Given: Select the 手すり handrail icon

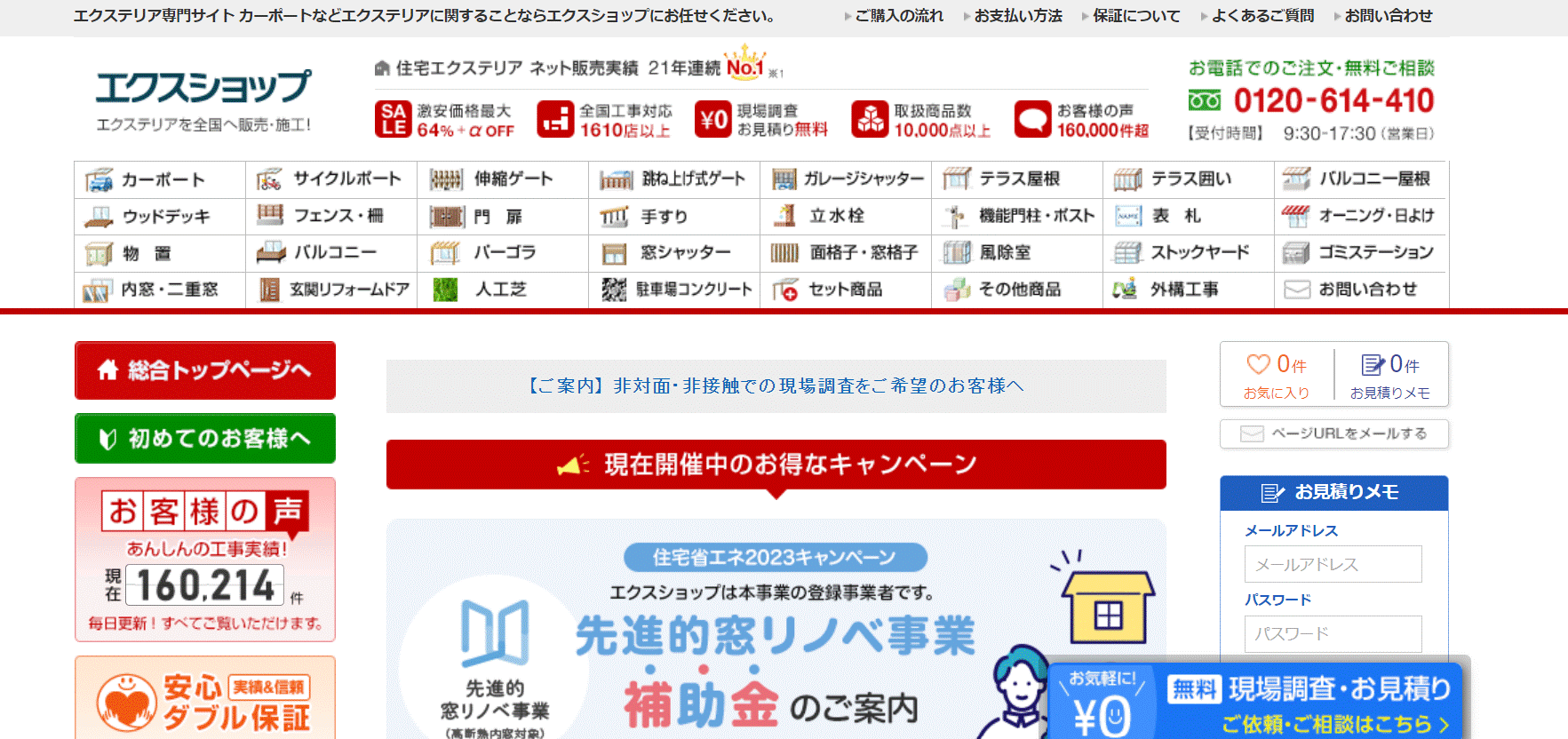Looking at the screenshot, I should click(x=614, y=217).
